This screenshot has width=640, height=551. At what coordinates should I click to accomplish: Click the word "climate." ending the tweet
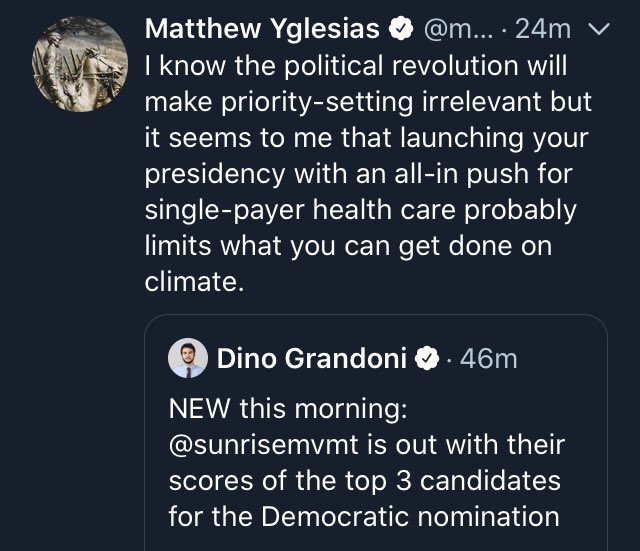(x=194, y=282)
